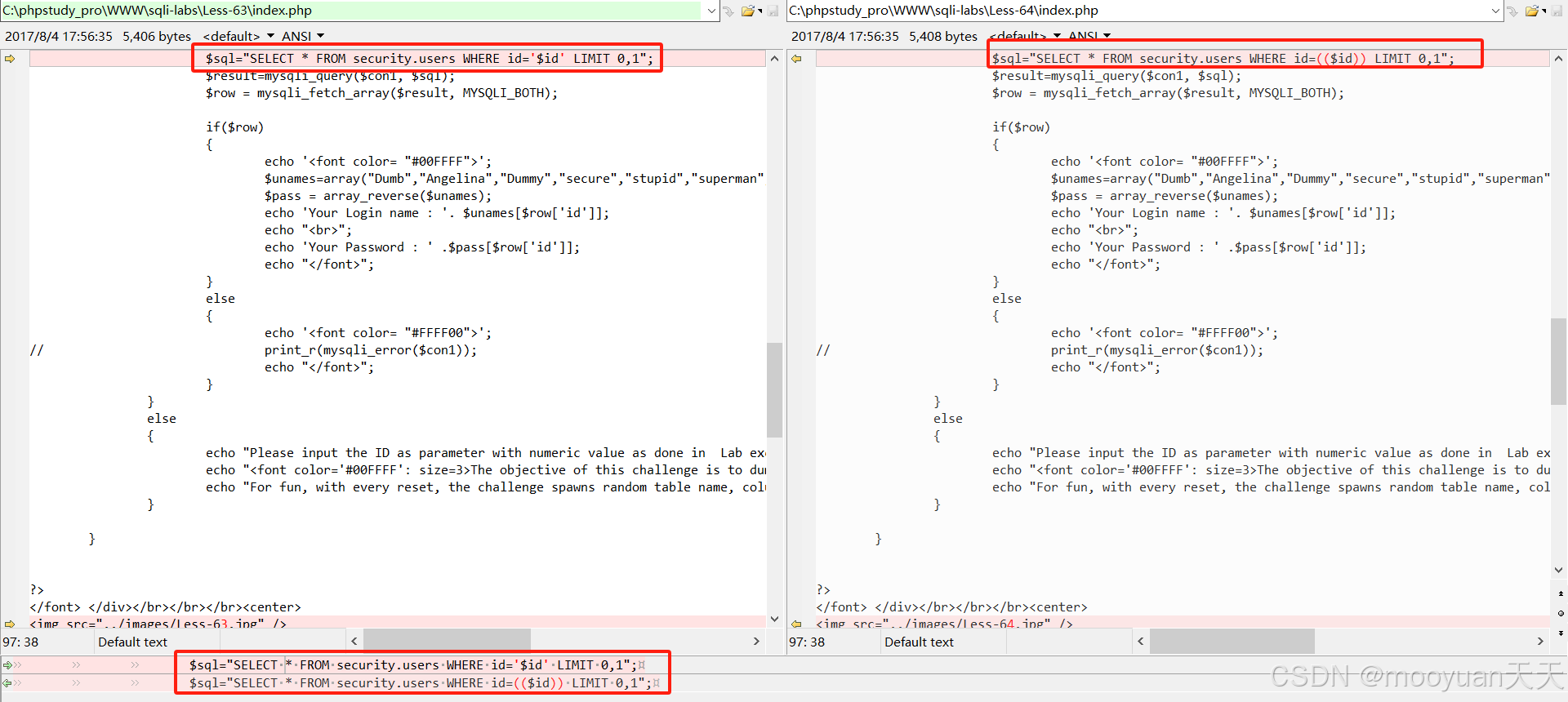Viewport: 1568px width, 702px height.
Task: Click the left pane horizontal scrollbar thumb
Action: pyautogui.click(x=447, y=642)
